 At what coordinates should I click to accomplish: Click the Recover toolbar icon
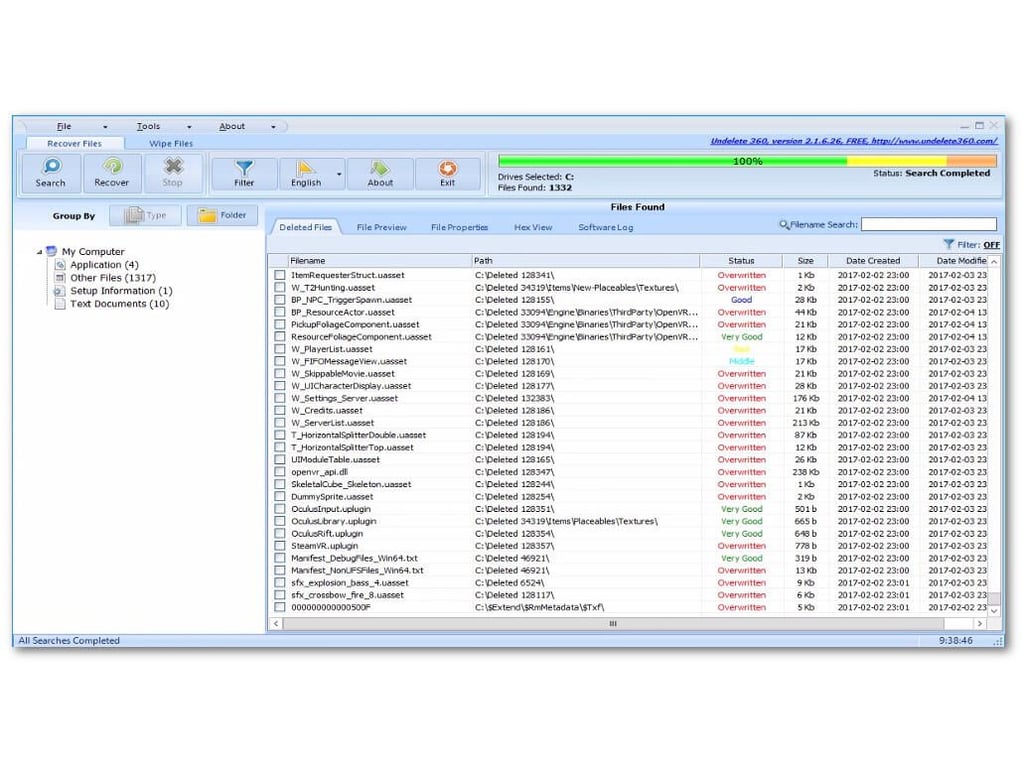(x=112, y=172)
